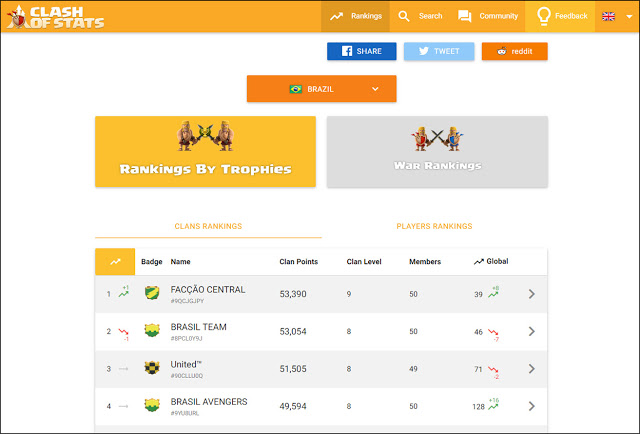Open the BRASIL TEAM clan name

coord(198,327)
